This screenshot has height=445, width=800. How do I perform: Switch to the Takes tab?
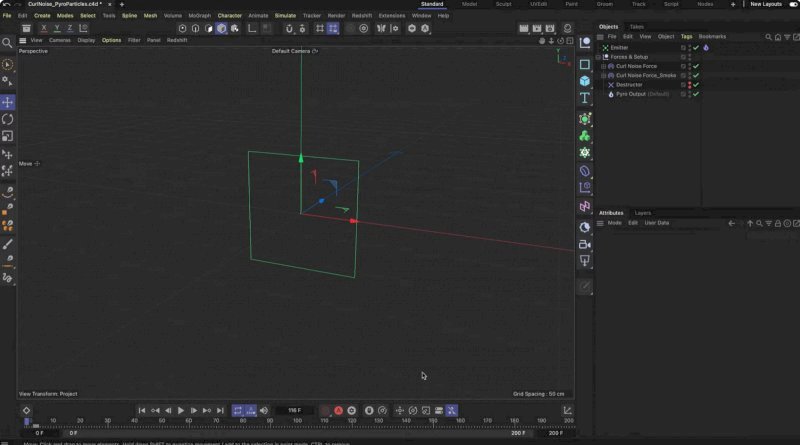click(x=636, y=27)
